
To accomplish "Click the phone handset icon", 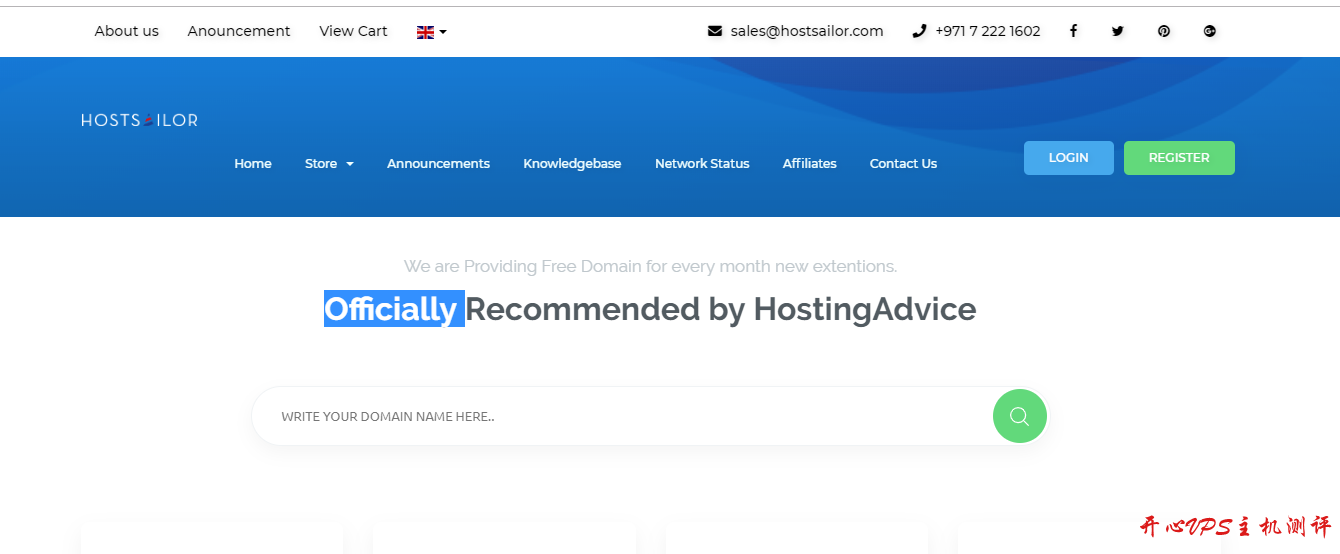I will coord(919,31).
